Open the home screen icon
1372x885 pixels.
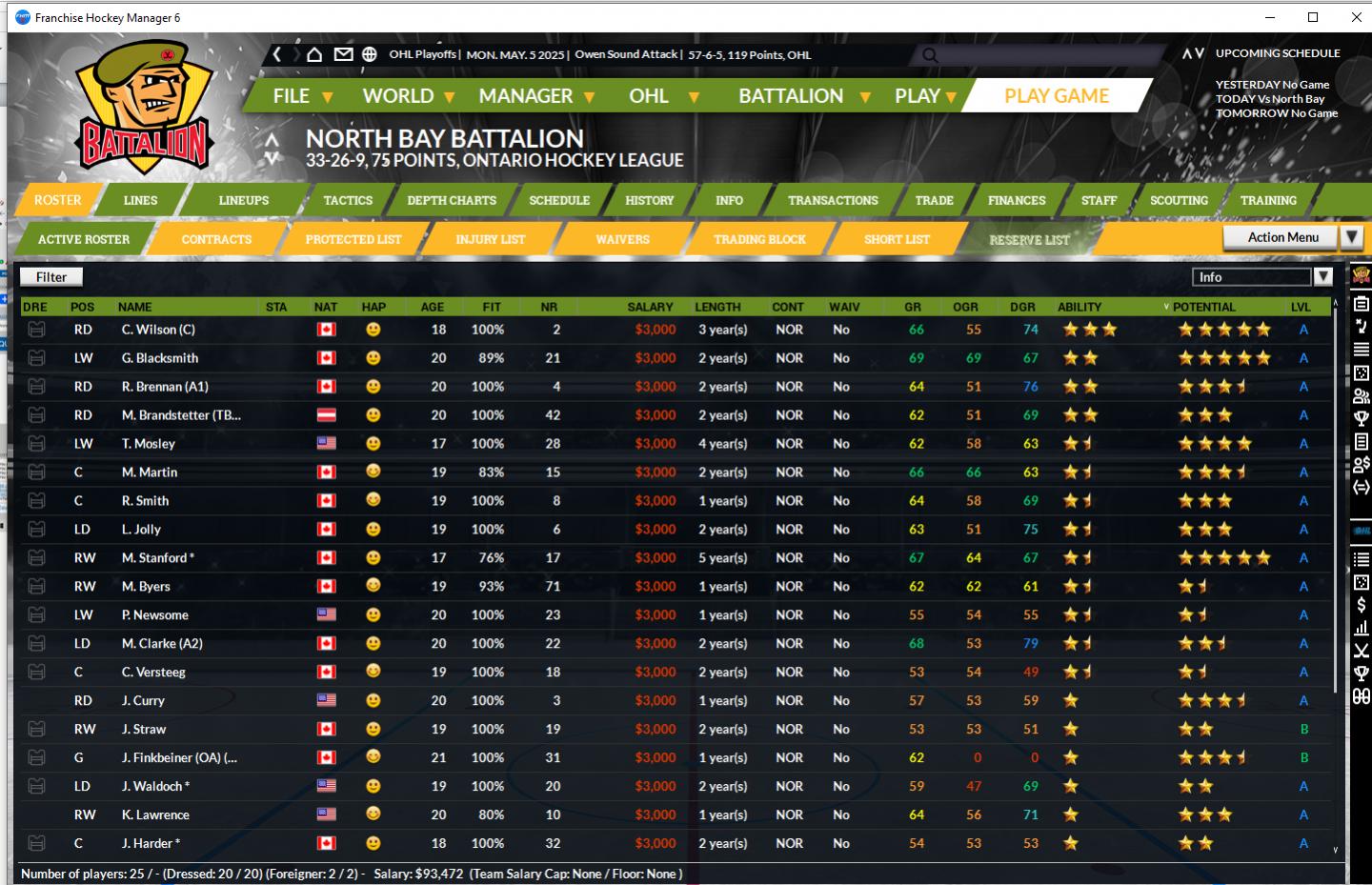(x=314, y=54)
